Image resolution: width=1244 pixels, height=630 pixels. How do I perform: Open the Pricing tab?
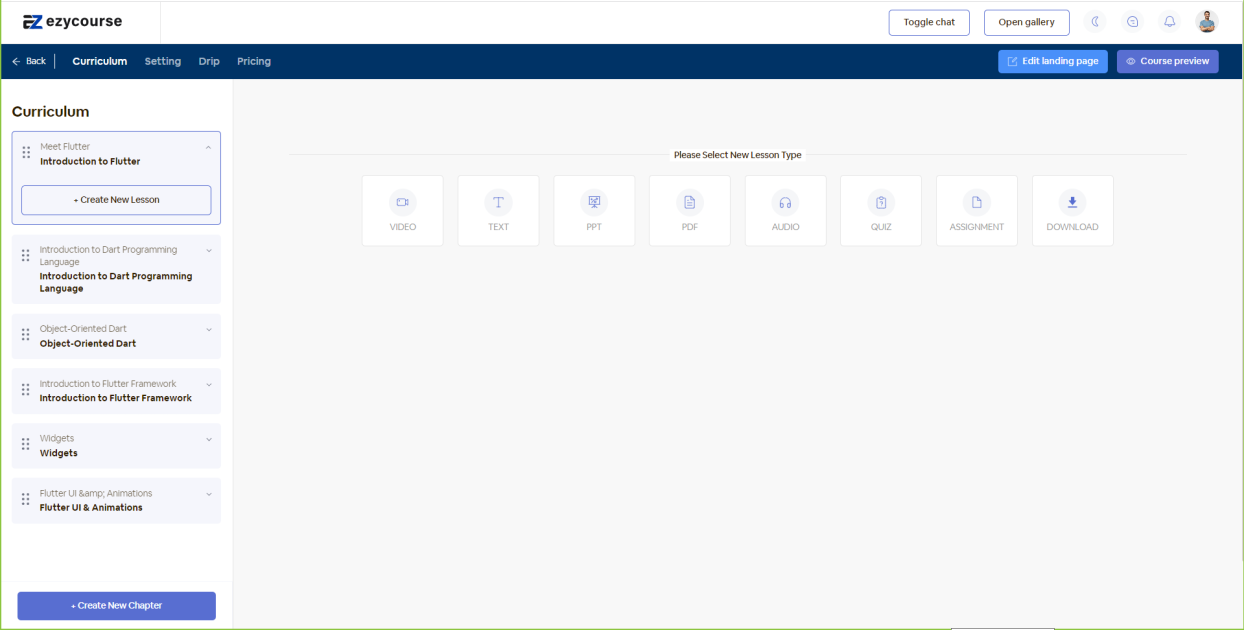coord(254,61)
